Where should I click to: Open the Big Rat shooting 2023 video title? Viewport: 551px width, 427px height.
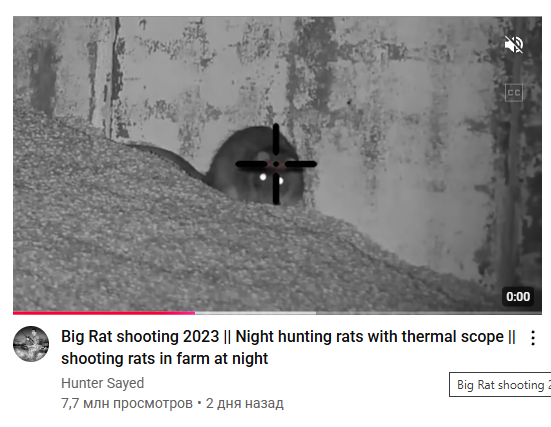[x=288, y=347]
